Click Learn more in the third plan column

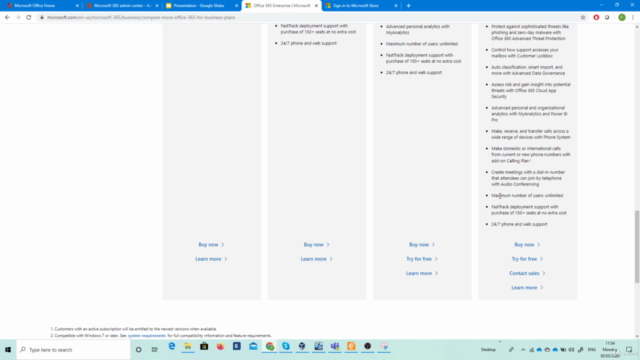point(422,273)
